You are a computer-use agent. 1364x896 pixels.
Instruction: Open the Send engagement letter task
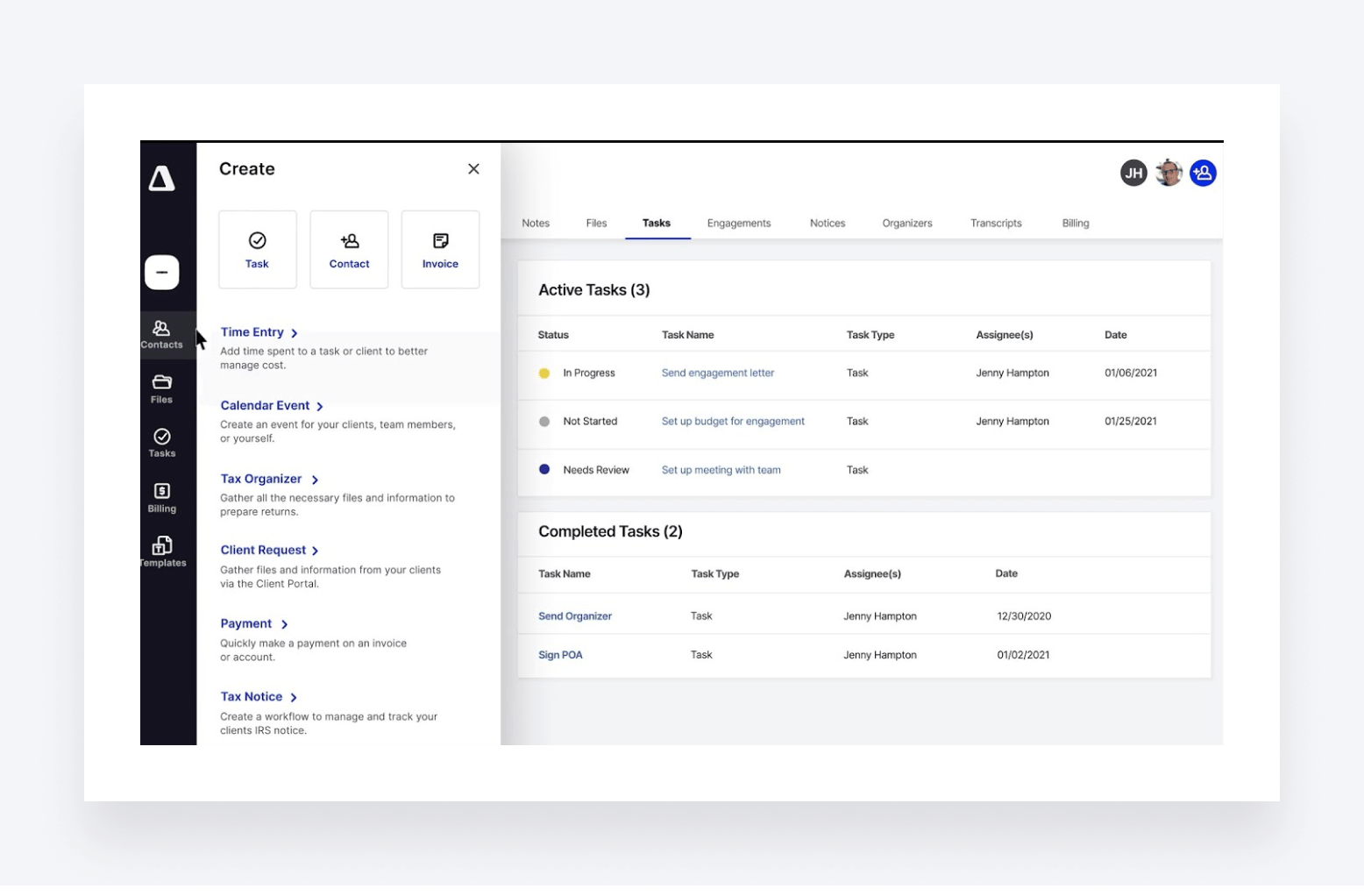coord(718,373)
